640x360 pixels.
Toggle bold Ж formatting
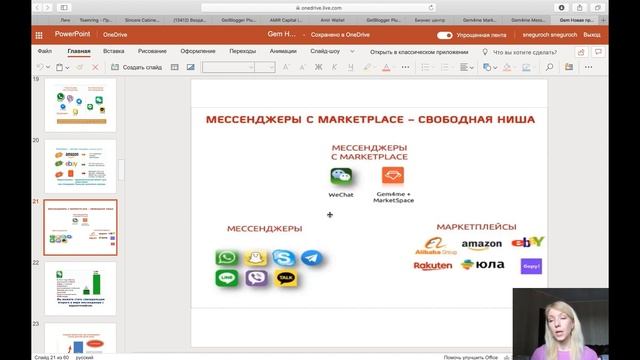[x=318, y=67]
